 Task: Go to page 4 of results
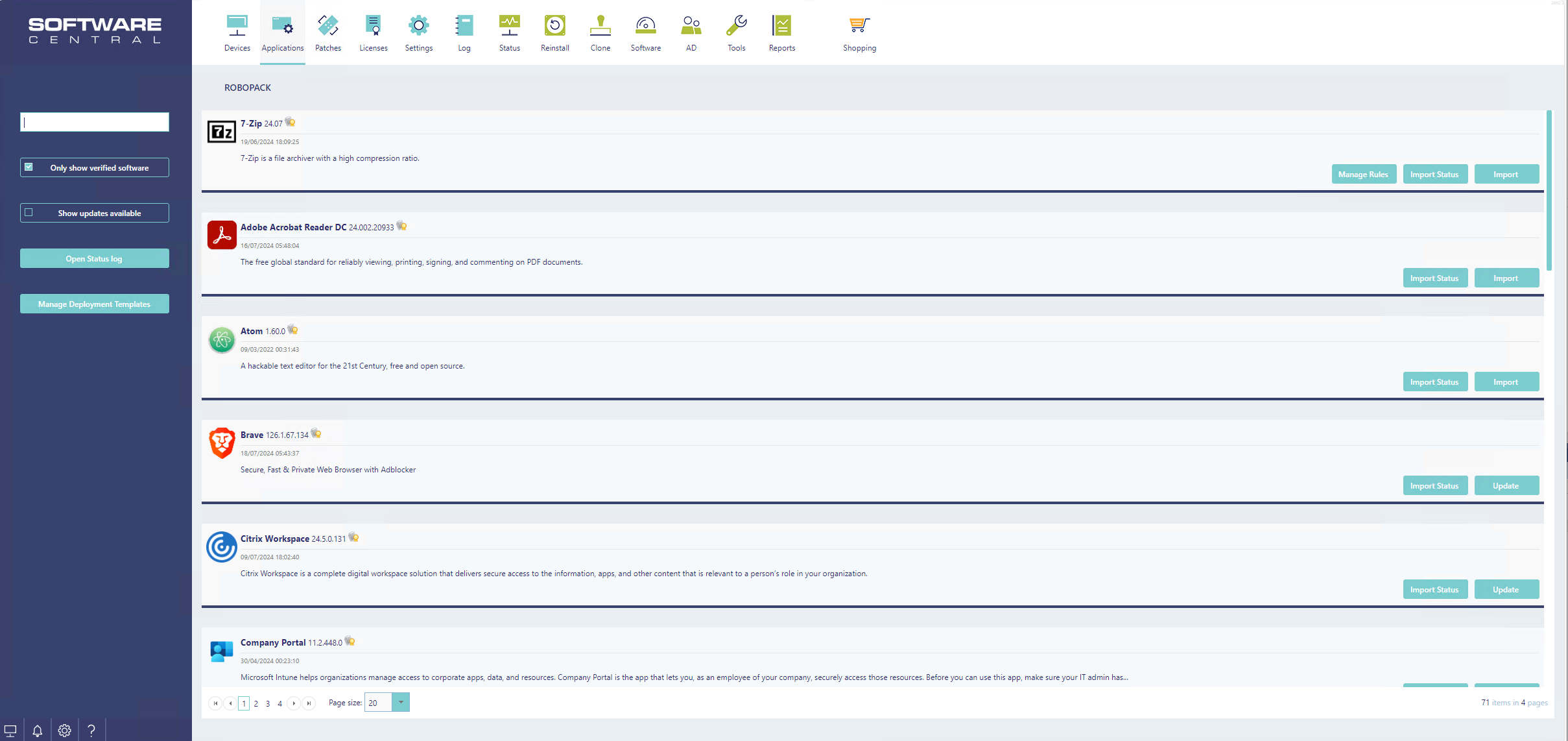pyautogui.click(x=279, y=703)
